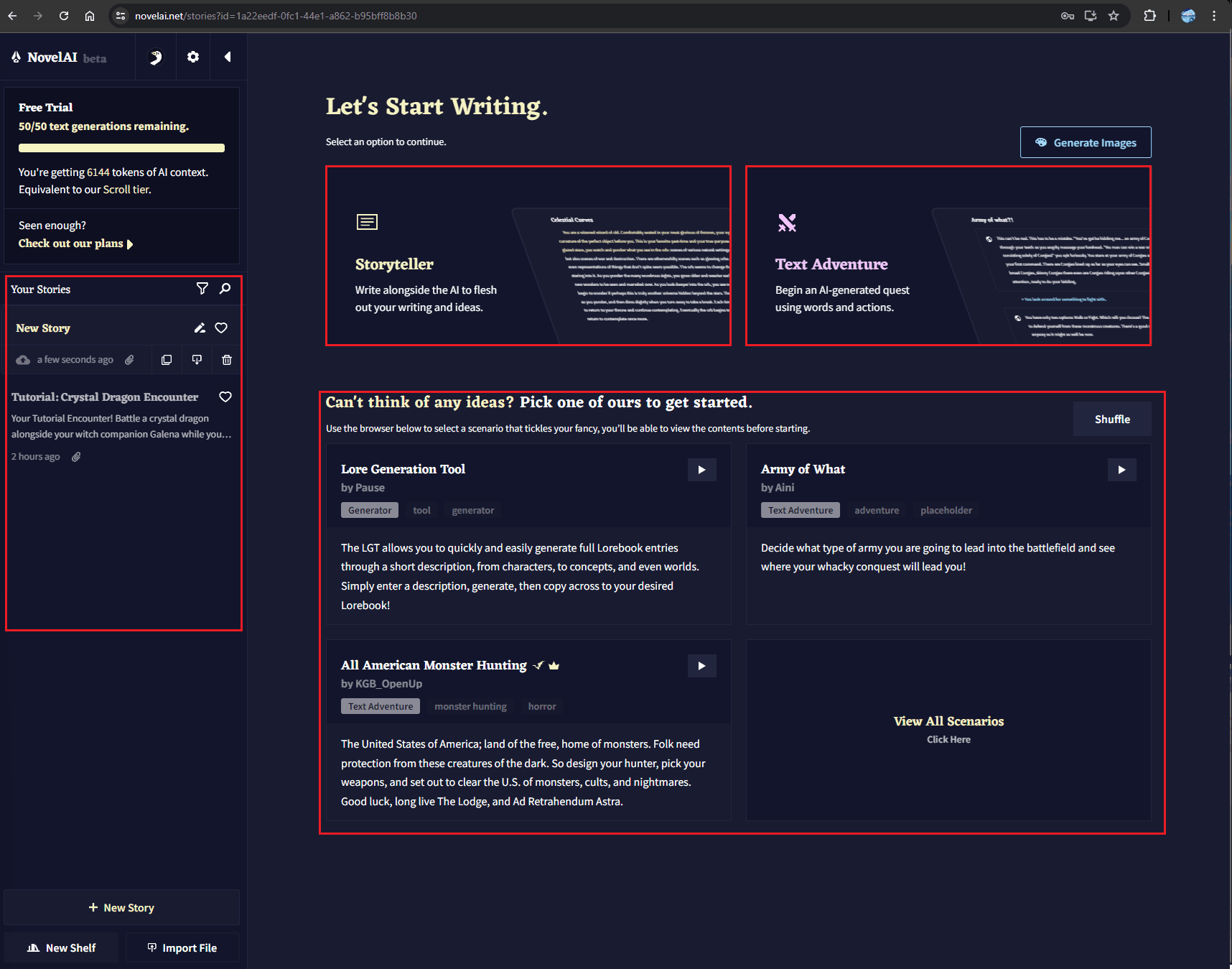Start the Army of What scenario

1121,470
